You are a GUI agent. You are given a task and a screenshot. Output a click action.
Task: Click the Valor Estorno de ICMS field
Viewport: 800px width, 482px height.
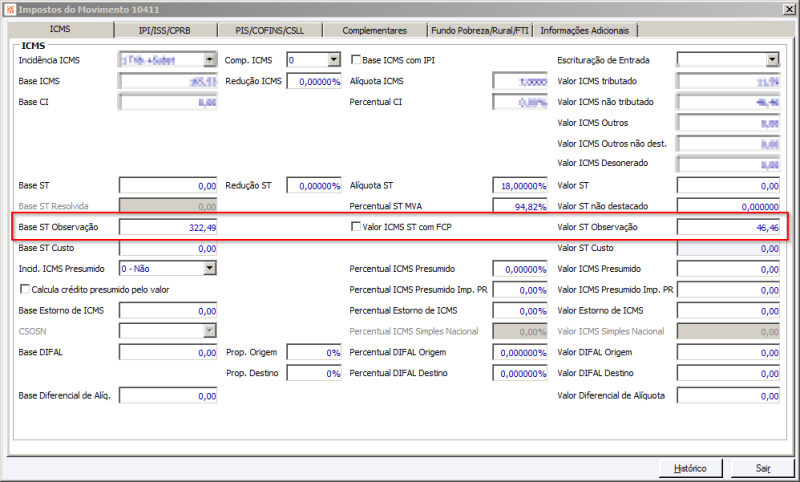(728, 311)
